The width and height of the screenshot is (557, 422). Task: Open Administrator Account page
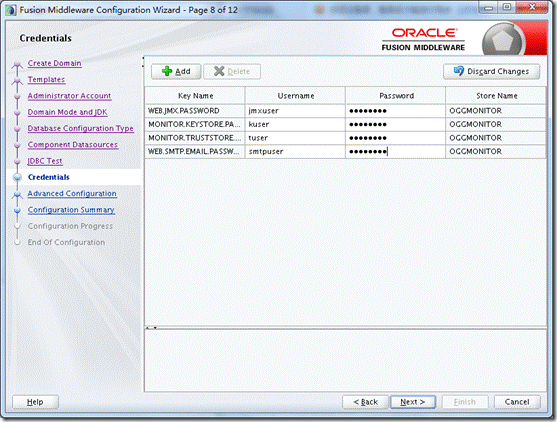pos(69,96)
